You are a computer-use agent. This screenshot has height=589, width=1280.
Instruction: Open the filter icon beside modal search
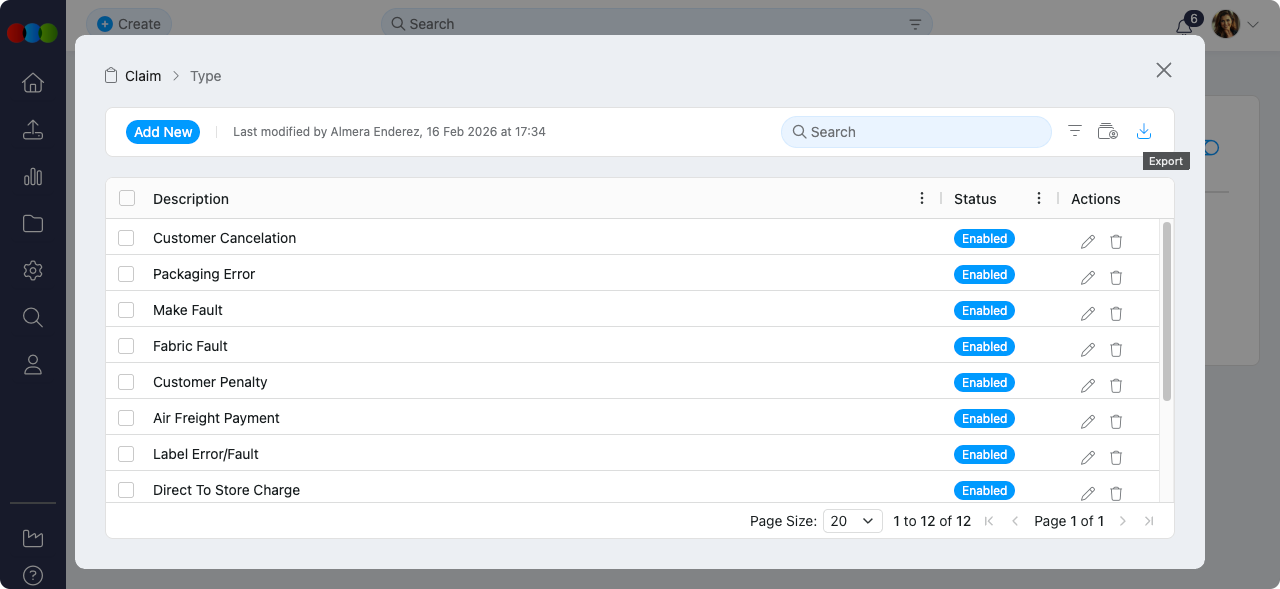point(1075,131)
